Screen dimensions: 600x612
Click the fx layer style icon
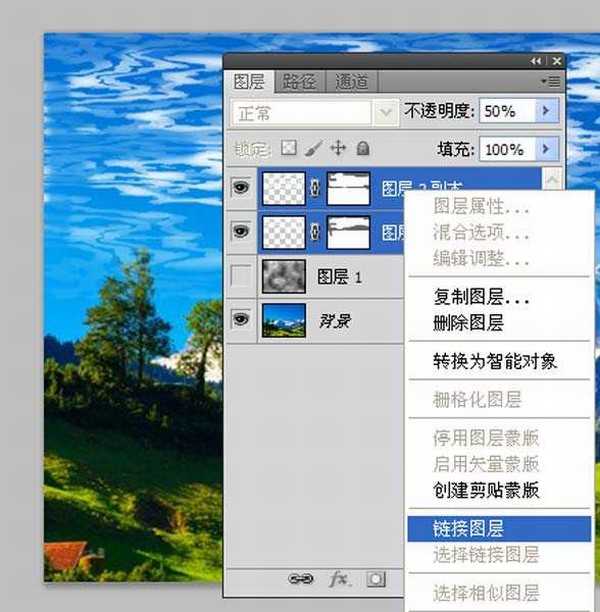(x=339, y=578)
